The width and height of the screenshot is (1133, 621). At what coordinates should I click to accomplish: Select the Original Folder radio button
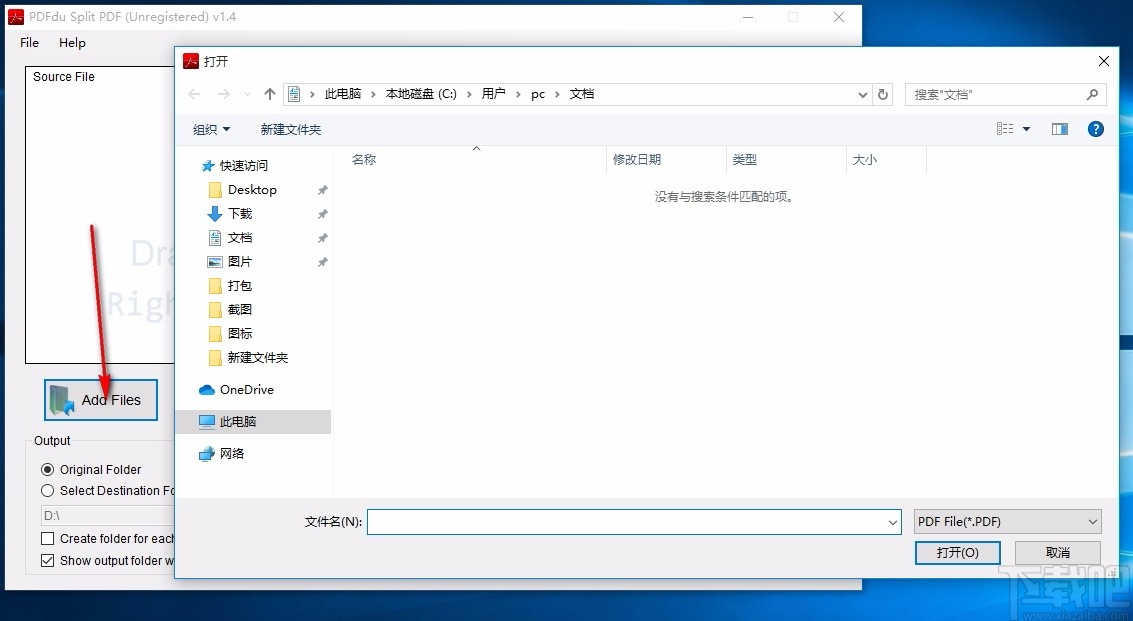point(46,469)
